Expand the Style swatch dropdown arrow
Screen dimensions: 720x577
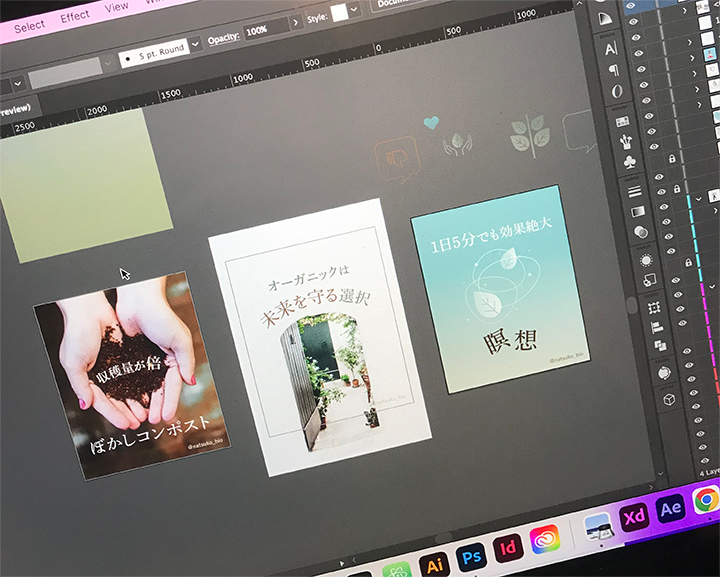point(354,9)
